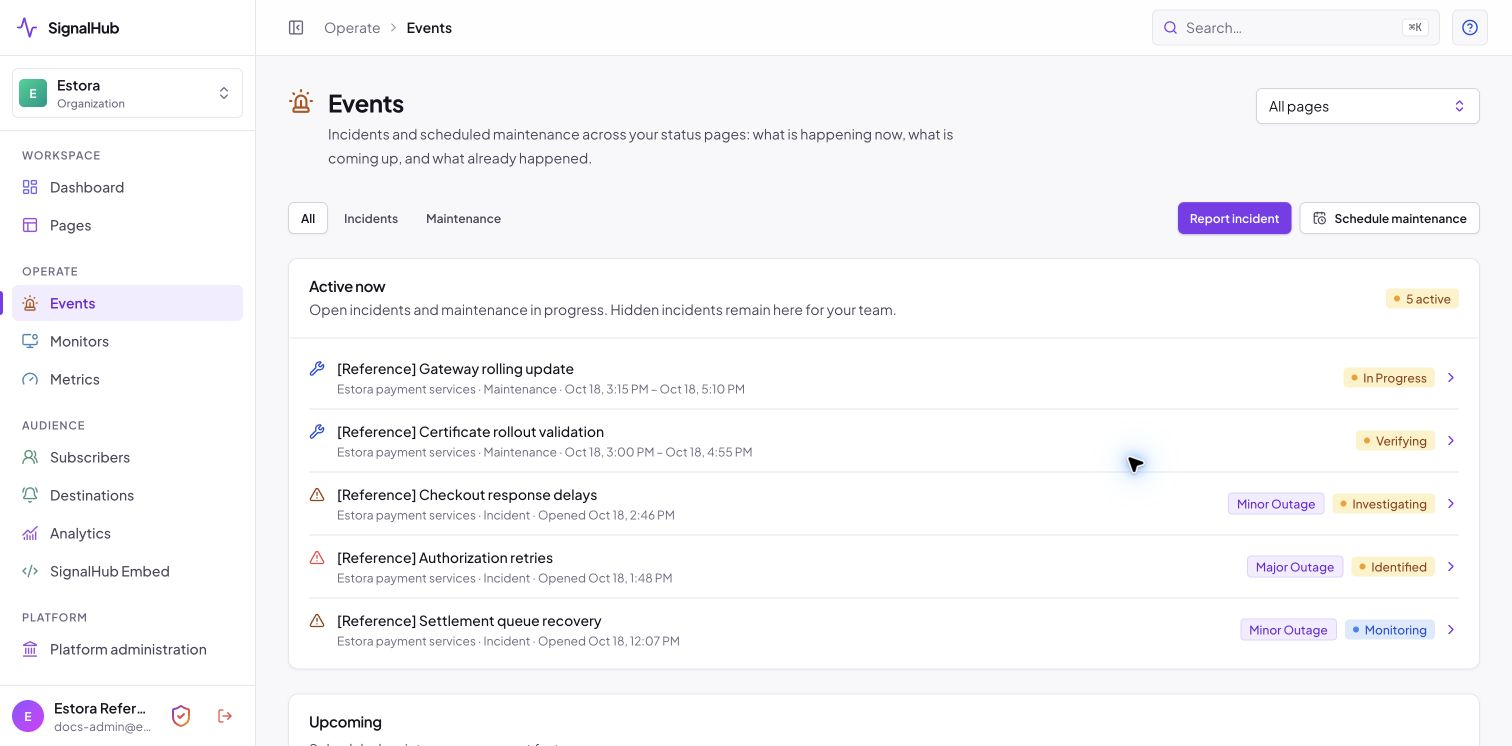Click Minor Outage badge on Settlement queue recovery
1512x746 pixels.
(x=1288, y=630)
